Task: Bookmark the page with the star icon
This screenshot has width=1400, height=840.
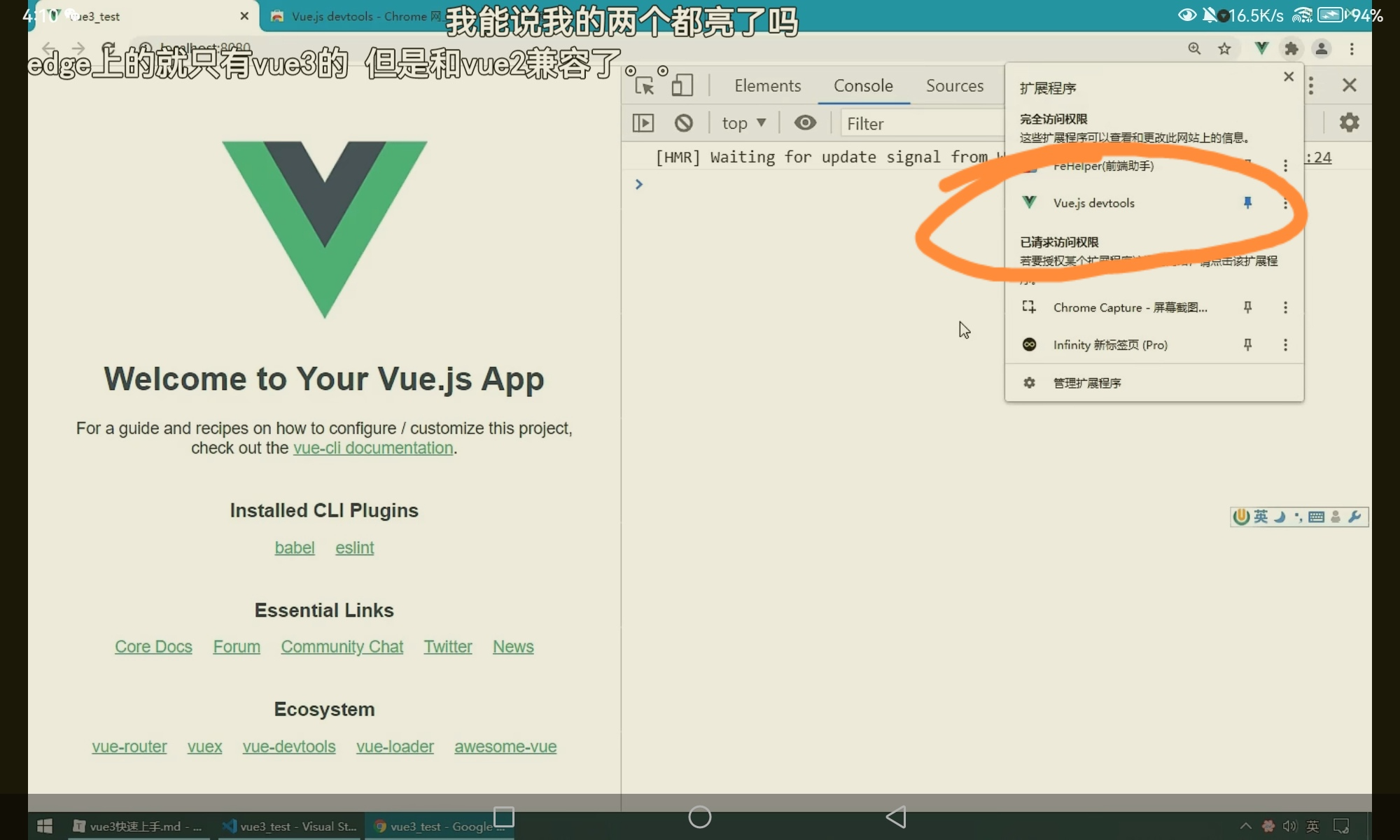Action: (x=1224, y=48)
